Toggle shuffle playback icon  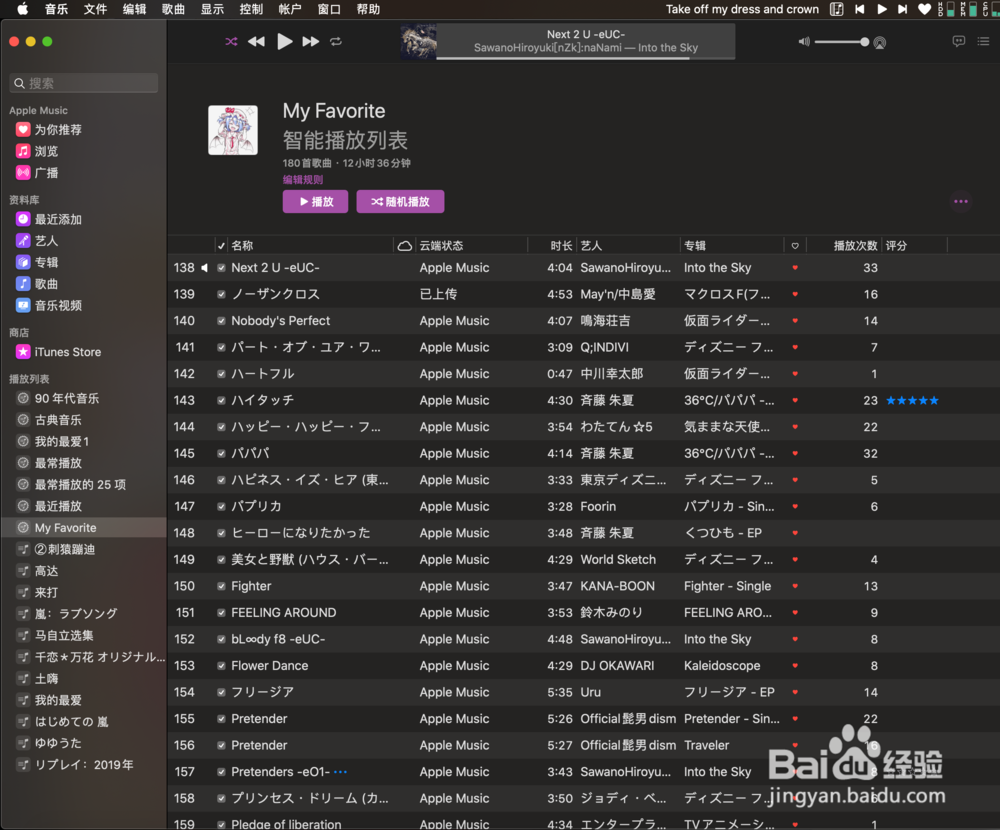coord(231,41)
